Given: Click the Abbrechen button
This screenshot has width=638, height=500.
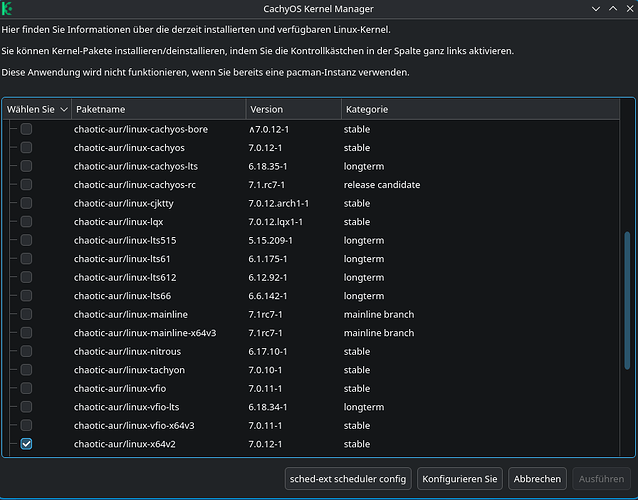Looking at the screenshot, I should 537,479.
